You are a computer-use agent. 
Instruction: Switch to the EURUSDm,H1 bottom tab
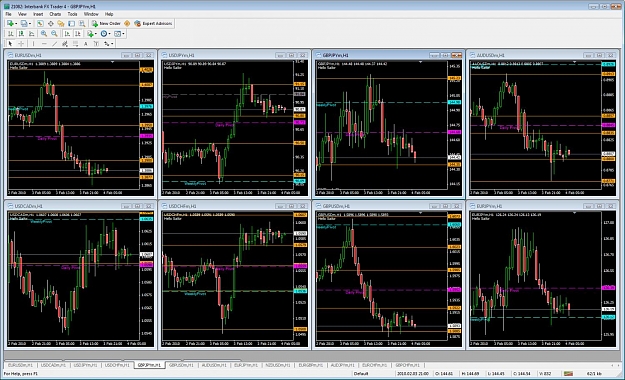click(21, 365)
